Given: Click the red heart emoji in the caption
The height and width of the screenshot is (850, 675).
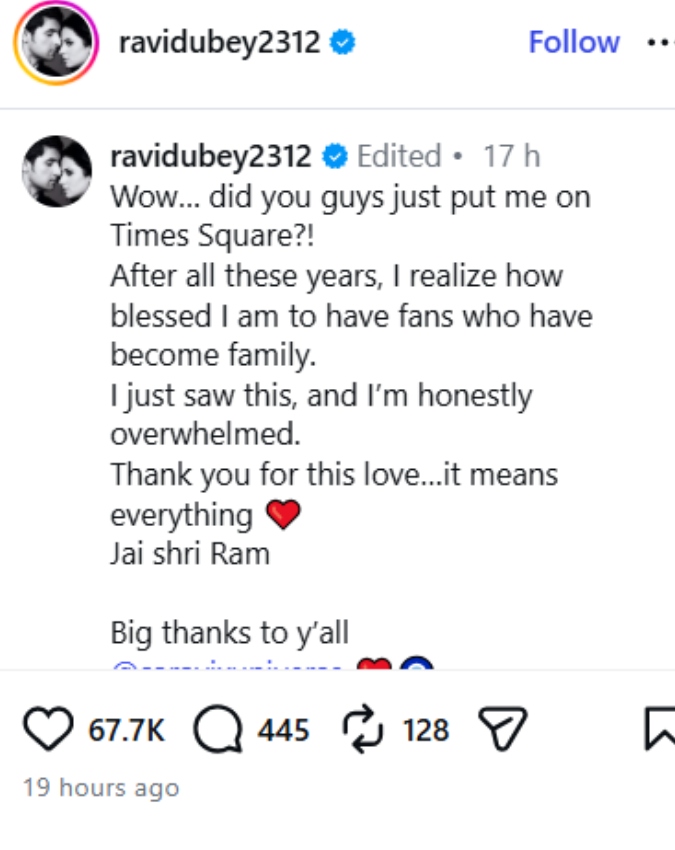Looking at the screenshot, I should (284, 515).
